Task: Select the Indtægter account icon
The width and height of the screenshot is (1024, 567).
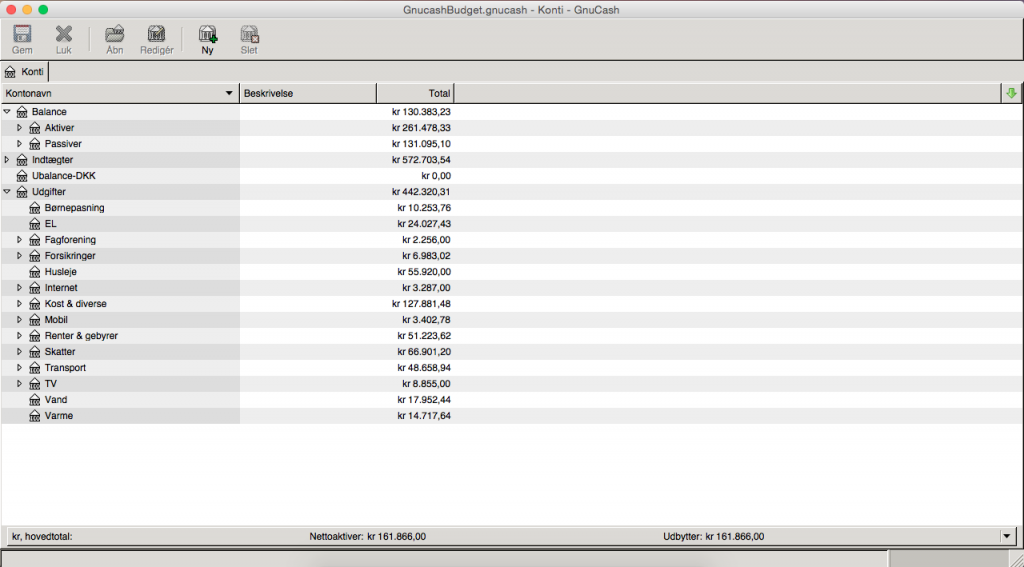Action: pyautogui.click(x=22, y=160)
